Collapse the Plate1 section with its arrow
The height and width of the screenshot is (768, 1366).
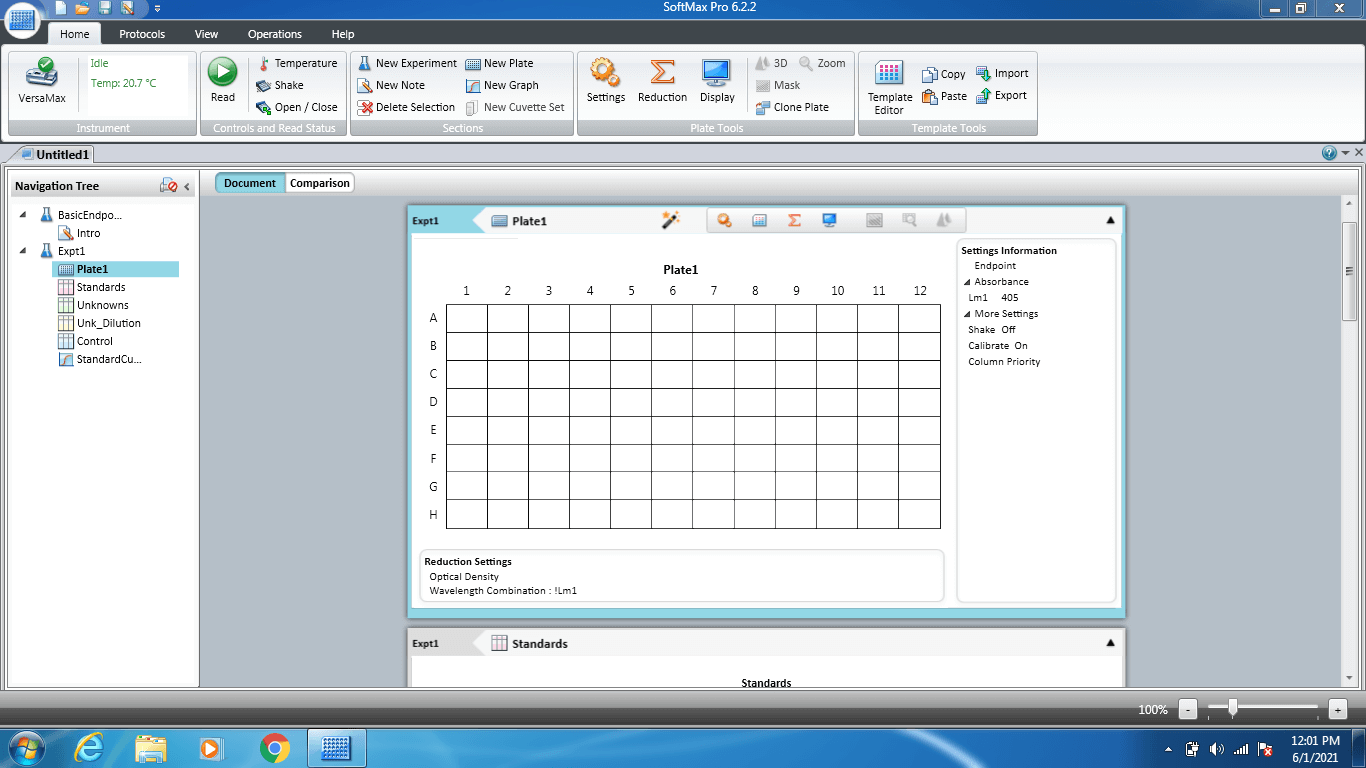coord(1110,219)
